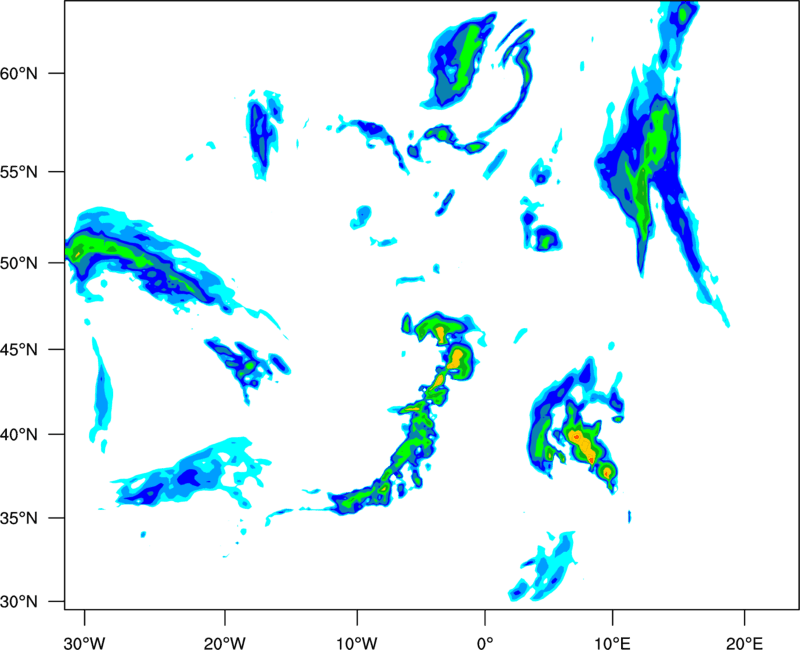Click the 60°N latitude label
The height and width of the screenshot is (650, 800).
(19, 73)
